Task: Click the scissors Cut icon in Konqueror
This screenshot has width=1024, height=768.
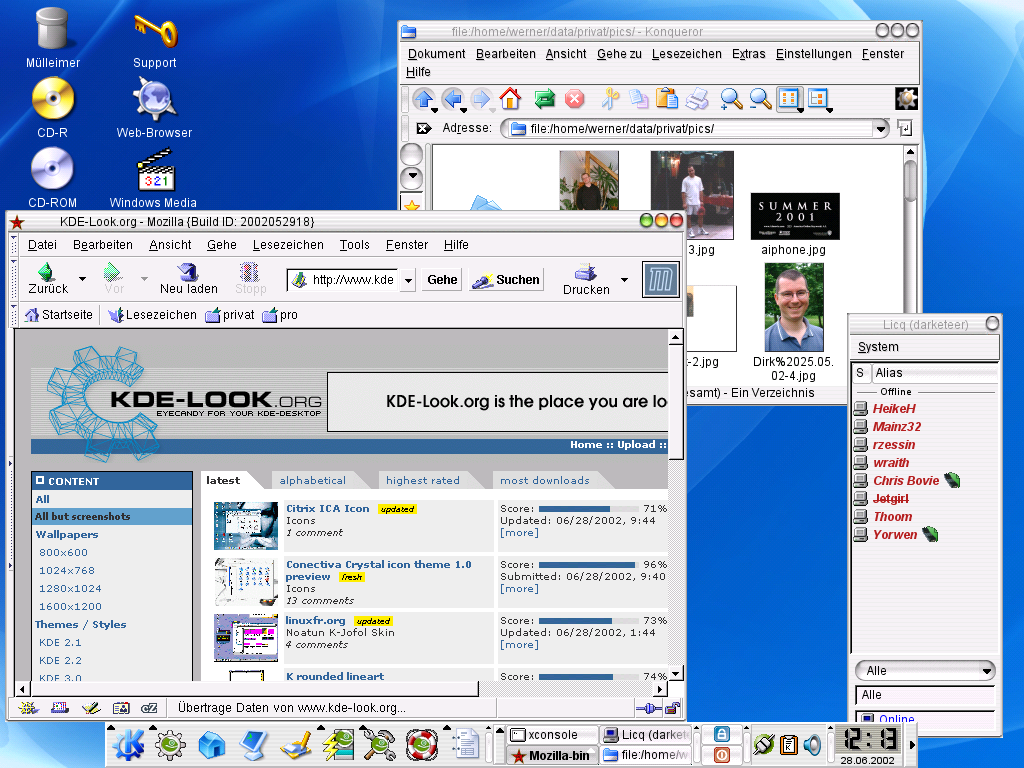Action: click(610, 99)
